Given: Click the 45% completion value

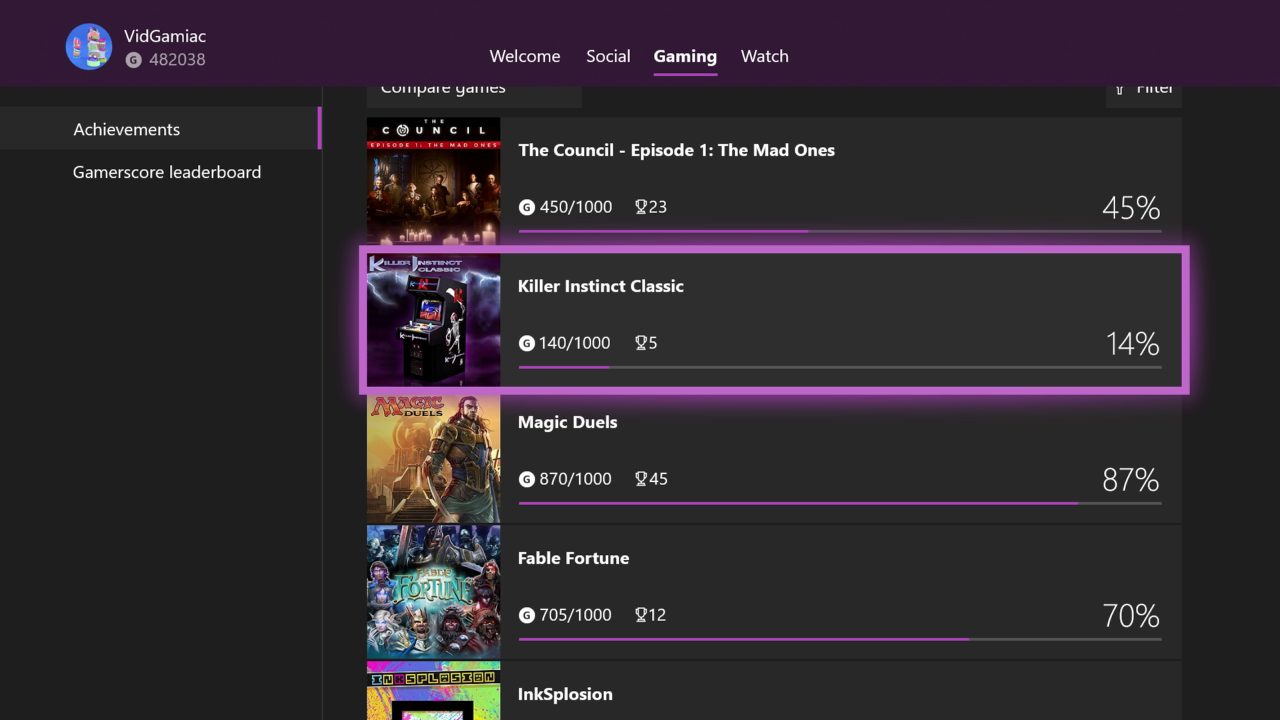Looking at the screenshot, I should click(x=1131, y=208).
